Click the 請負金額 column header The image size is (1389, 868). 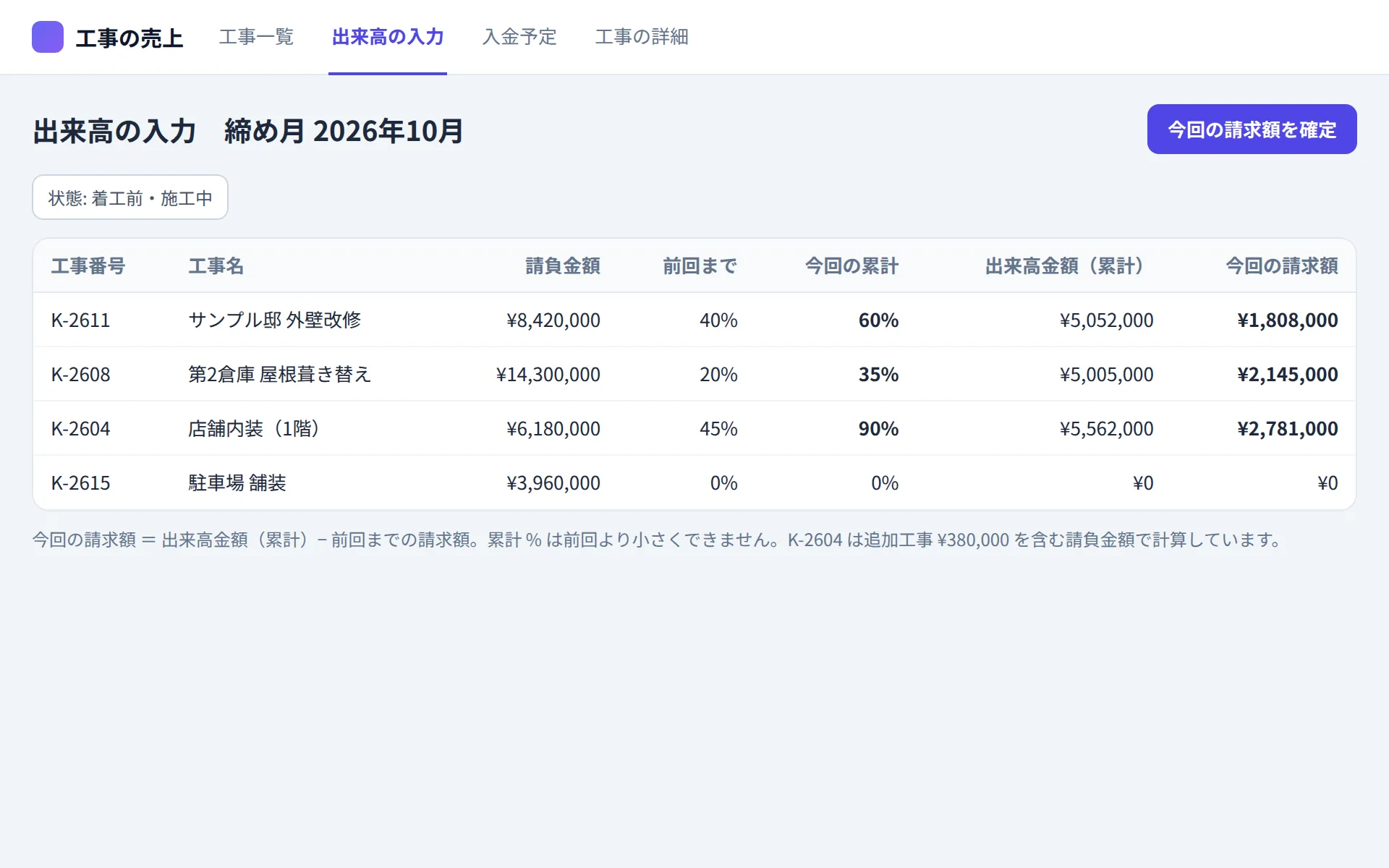coord(563,266)
